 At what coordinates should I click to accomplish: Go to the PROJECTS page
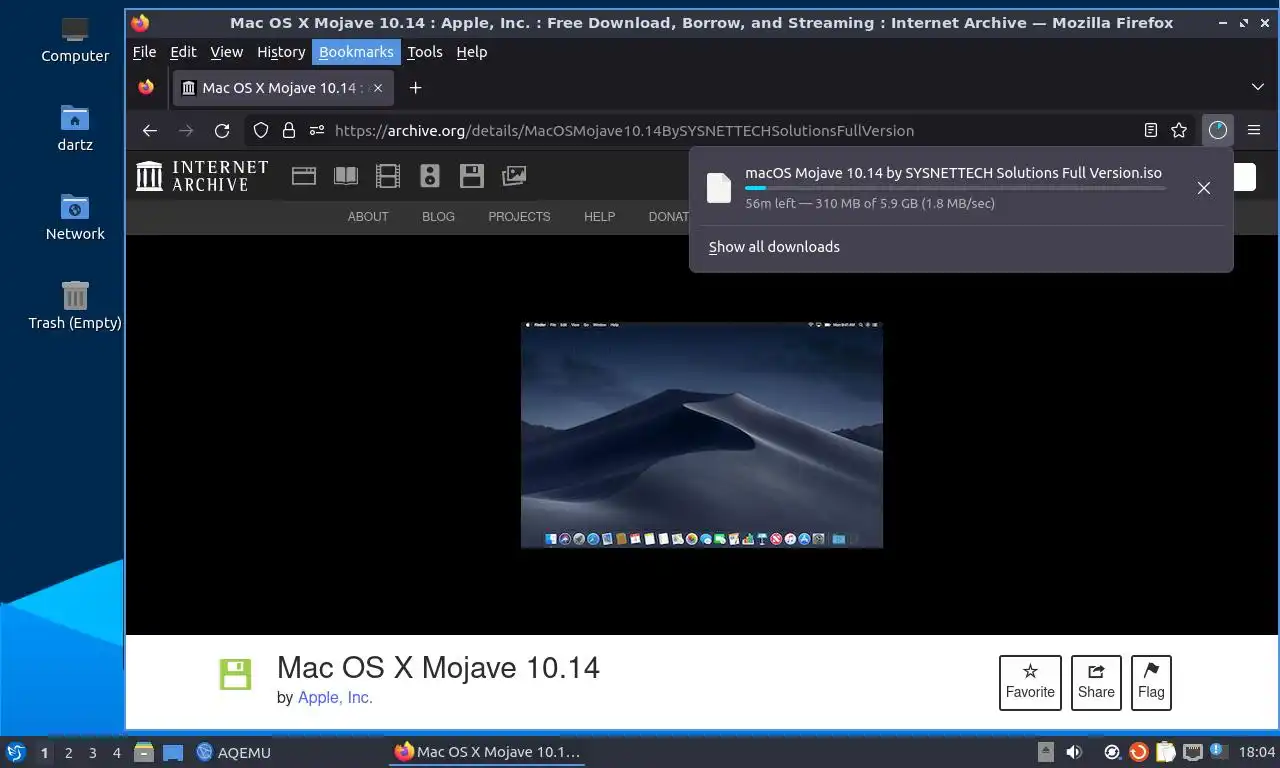click(519, 217)
